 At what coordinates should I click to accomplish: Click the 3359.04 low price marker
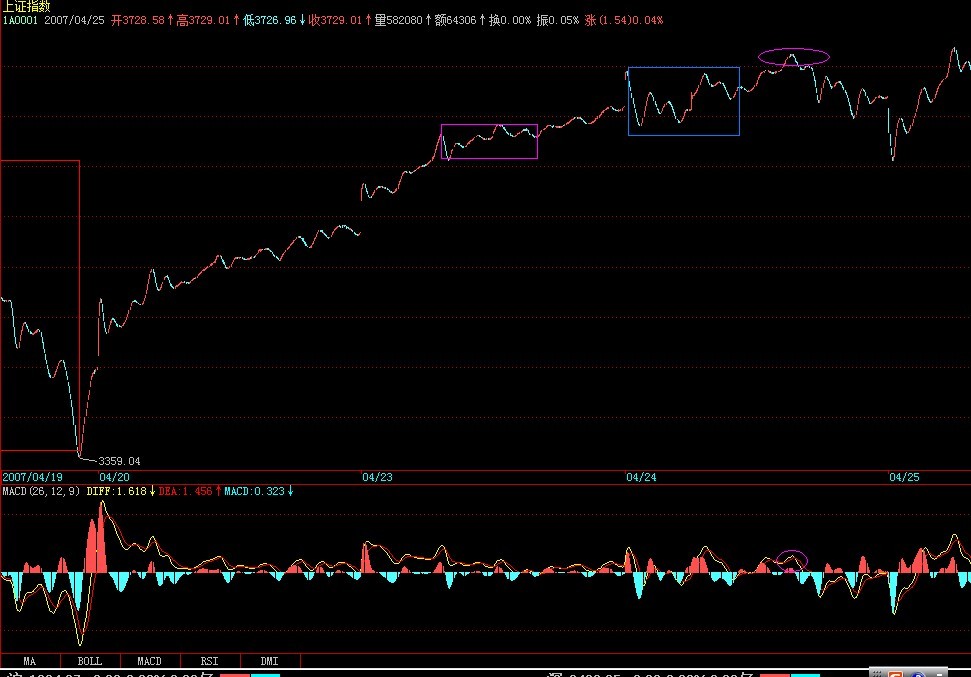tap(119, 461)
